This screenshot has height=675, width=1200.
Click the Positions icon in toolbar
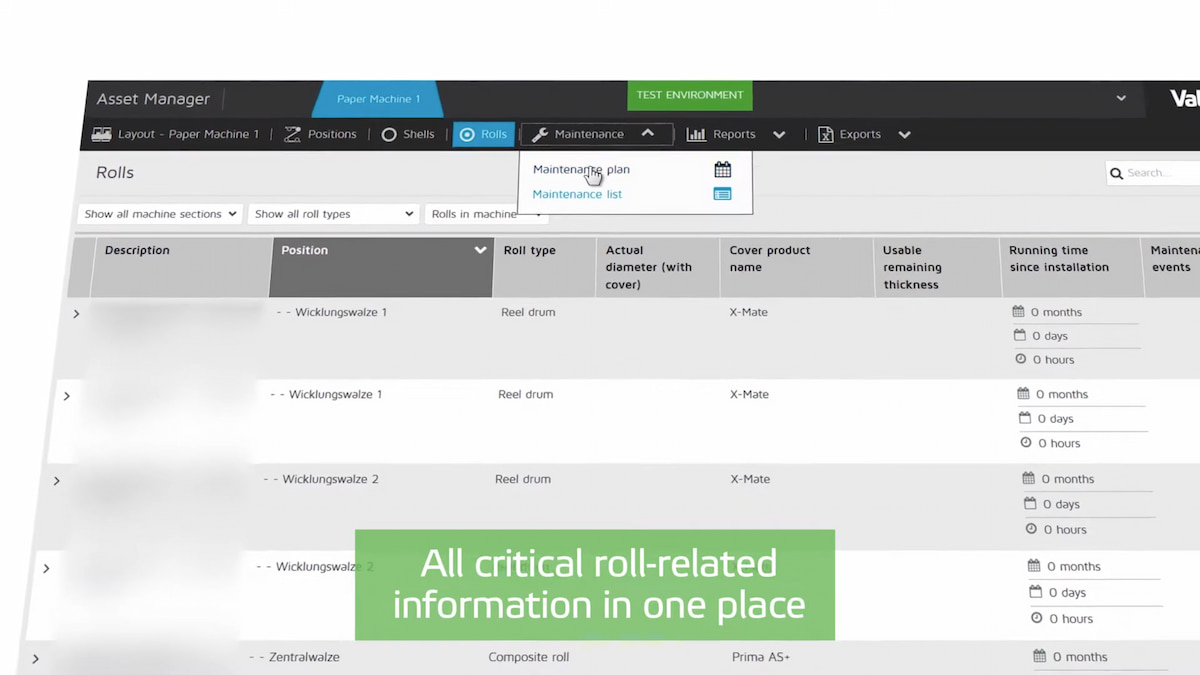click(292, 134)
